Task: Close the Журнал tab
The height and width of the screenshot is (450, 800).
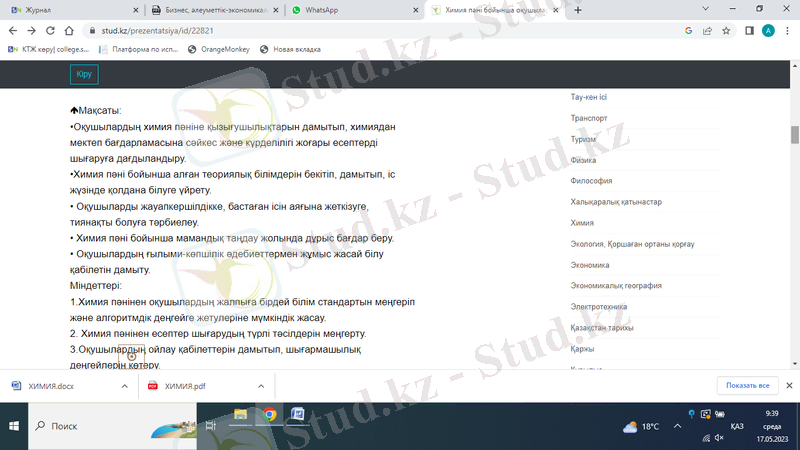Action: (x=135, y=10)
